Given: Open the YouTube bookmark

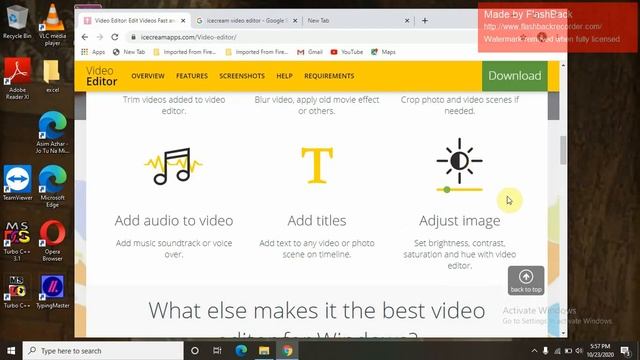Looking at the screenshot, I should pyautogui.click(x=347, y=52).
